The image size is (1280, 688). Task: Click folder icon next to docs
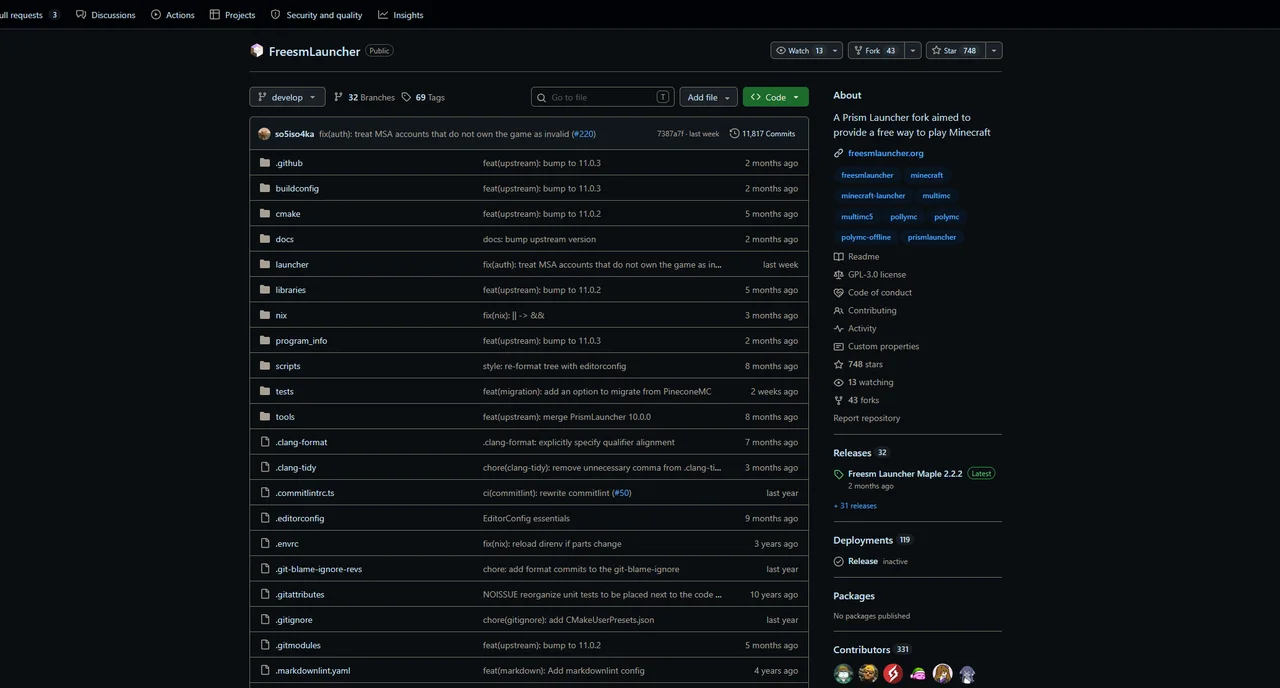(265, 239)
